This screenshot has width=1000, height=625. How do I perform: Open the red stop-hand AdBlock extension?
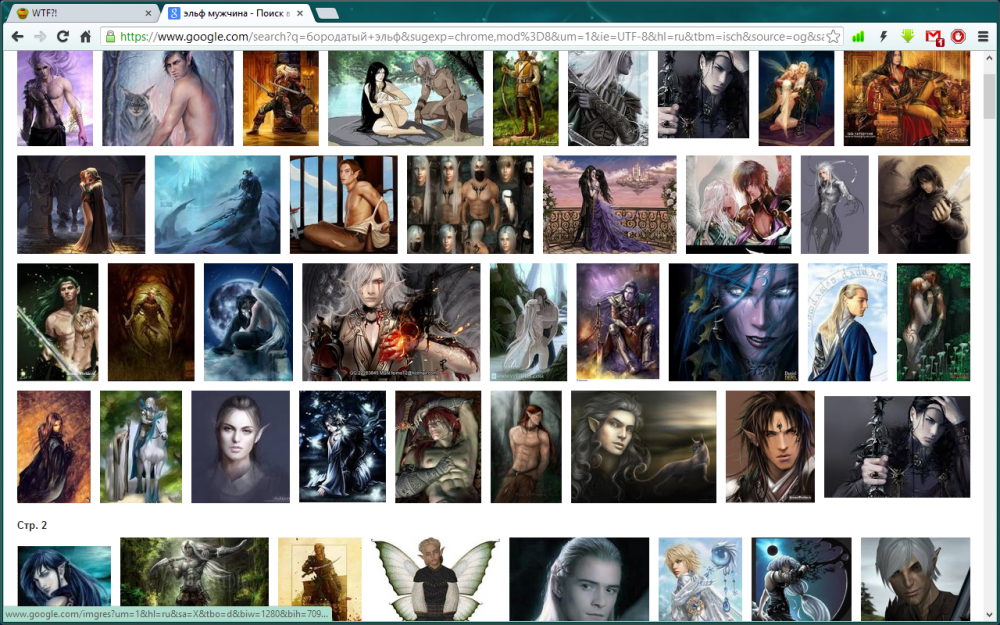[957, 37]
